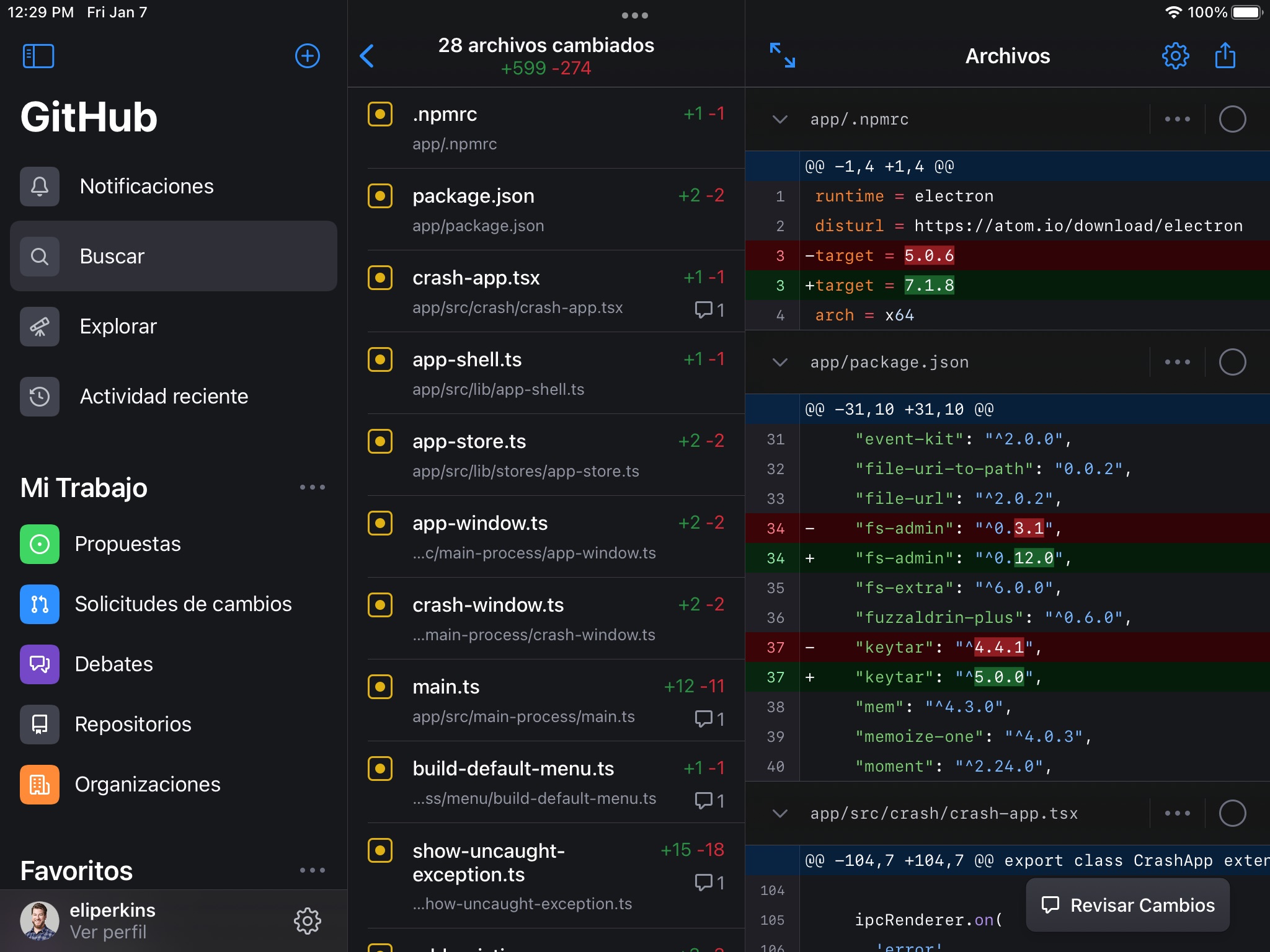Image resolution: width=1270 pixels, height=952 pixels.
Task: Open Explorar with telescope icon
Action: [174, 326]
